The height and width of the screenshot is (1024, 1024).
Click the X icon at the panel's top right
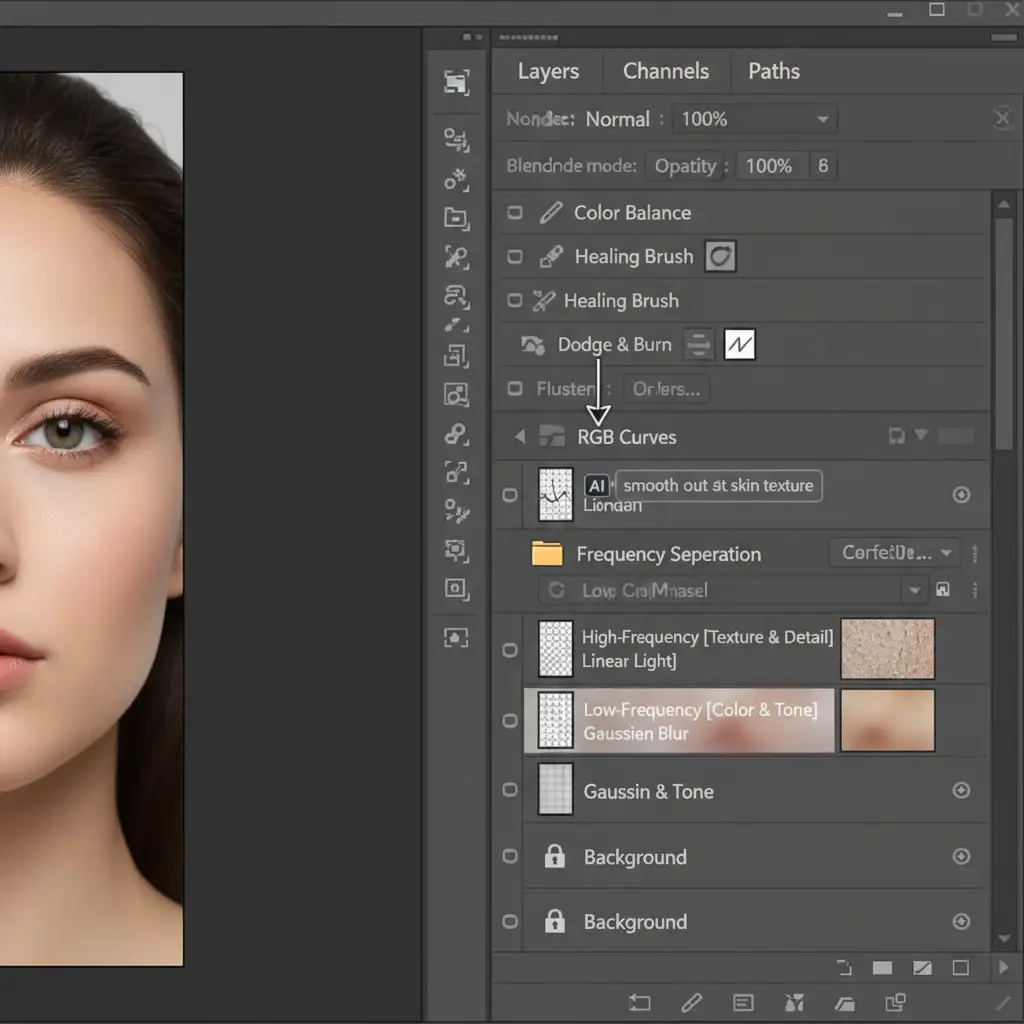1002,119
